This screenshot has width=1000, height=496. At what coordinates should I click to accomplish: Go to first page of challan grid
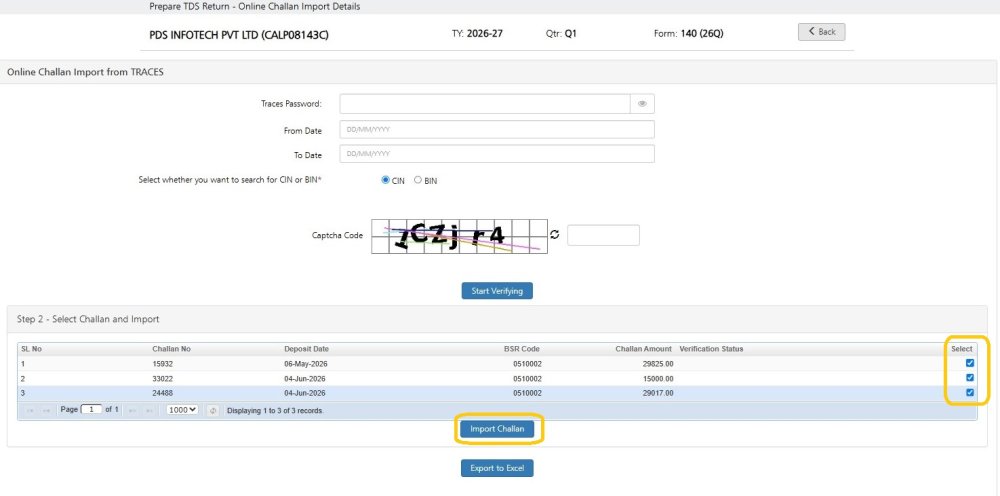30,410
